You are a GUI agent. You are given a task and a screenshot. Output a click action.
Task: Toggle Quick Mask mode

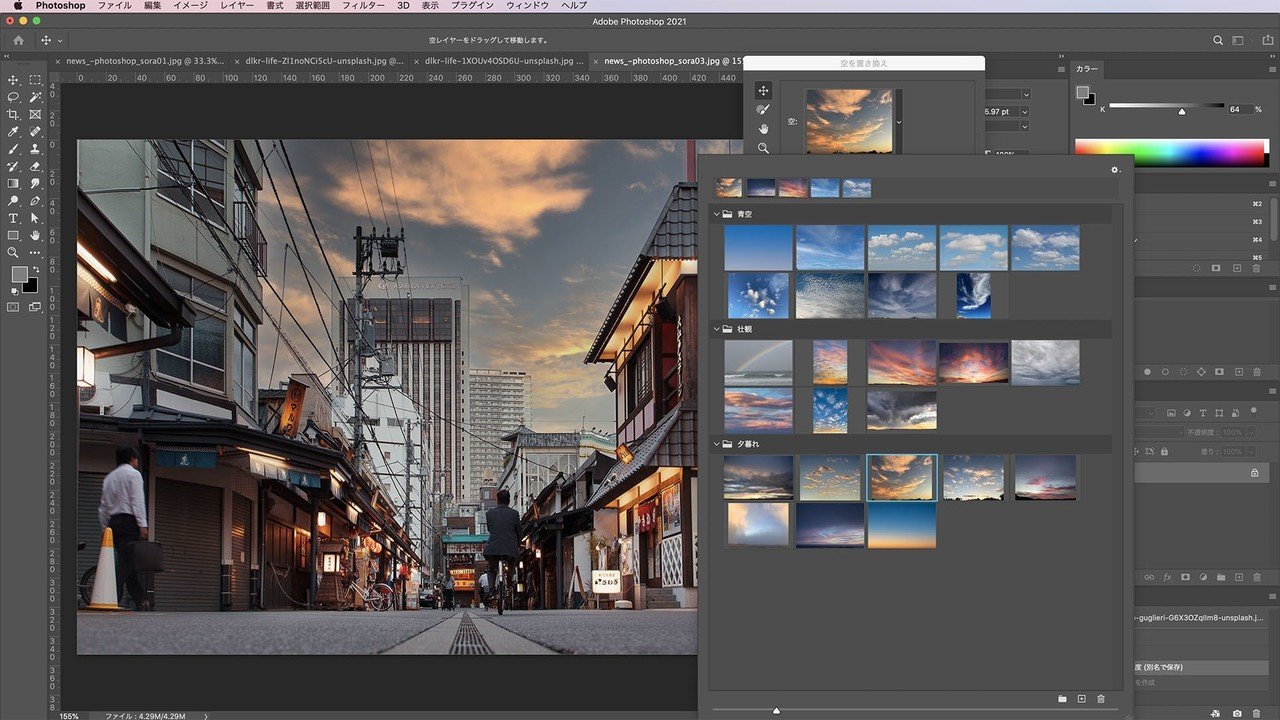[x=14, y=307]
